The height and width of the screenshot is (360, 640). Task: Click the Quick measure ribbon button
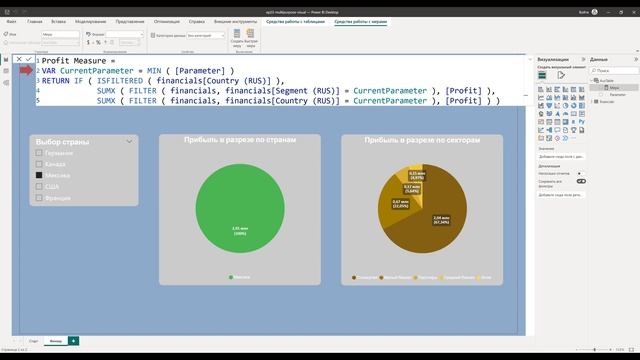click(251, 38)
